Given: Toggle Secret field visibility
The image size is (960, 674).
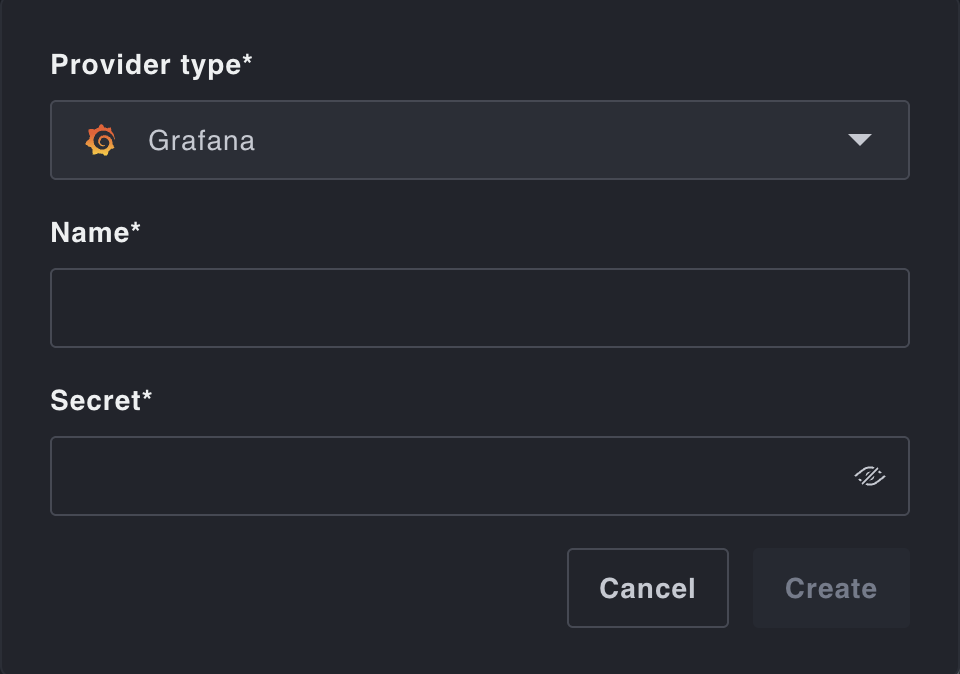Looking at the screenshot, I should [x=870, y=476].
